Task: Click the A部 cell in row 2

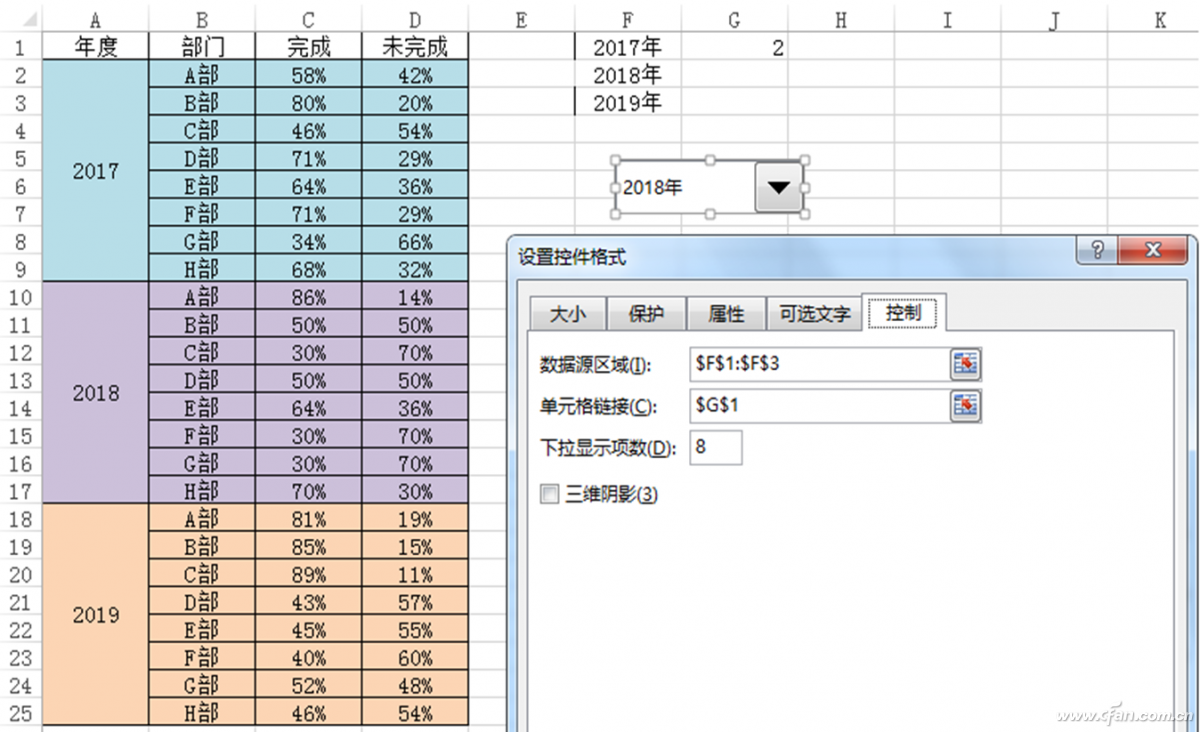Action: (x=202, y=75)
